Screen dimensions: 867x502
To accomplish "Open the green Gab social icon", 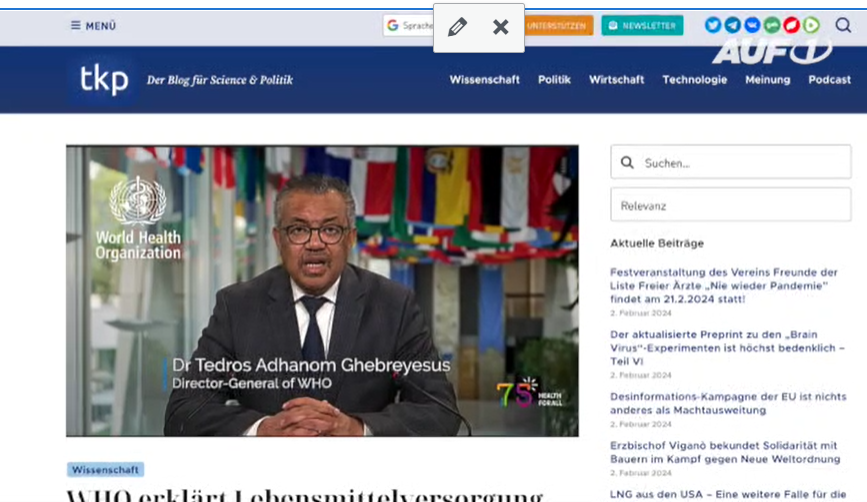I will tap(772, 25).
